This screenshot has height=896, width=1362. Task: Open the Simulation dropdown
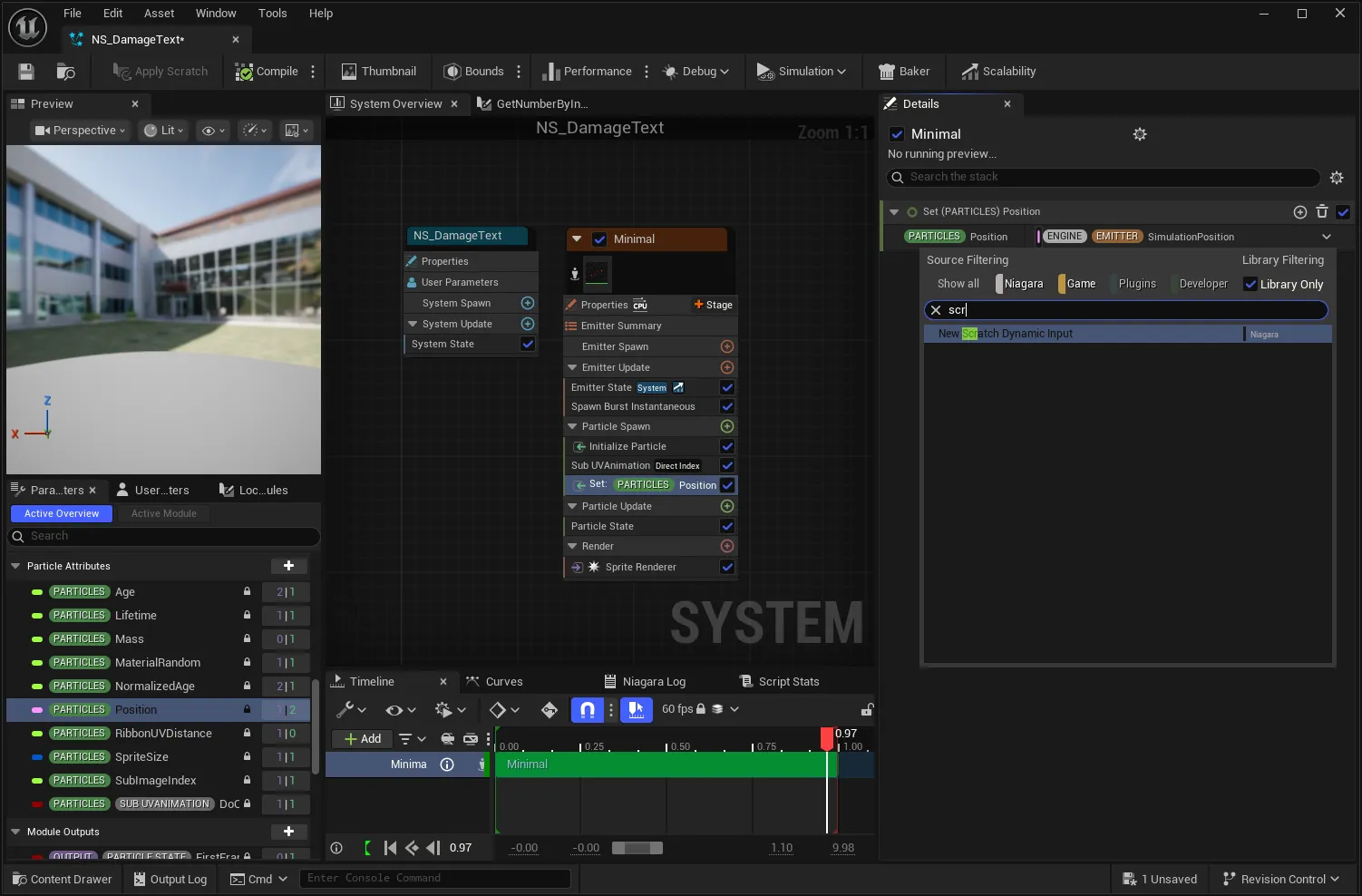coord(802,72)
